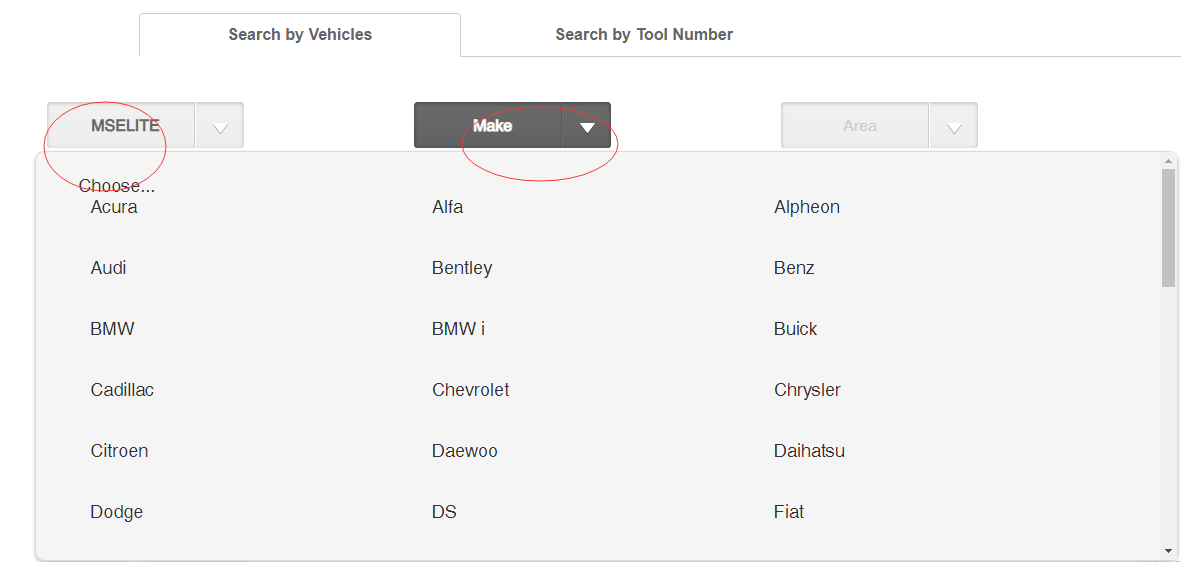Open the MSELITE dropdown arrow
1181x562 pixels.
(x=219, y=125)
